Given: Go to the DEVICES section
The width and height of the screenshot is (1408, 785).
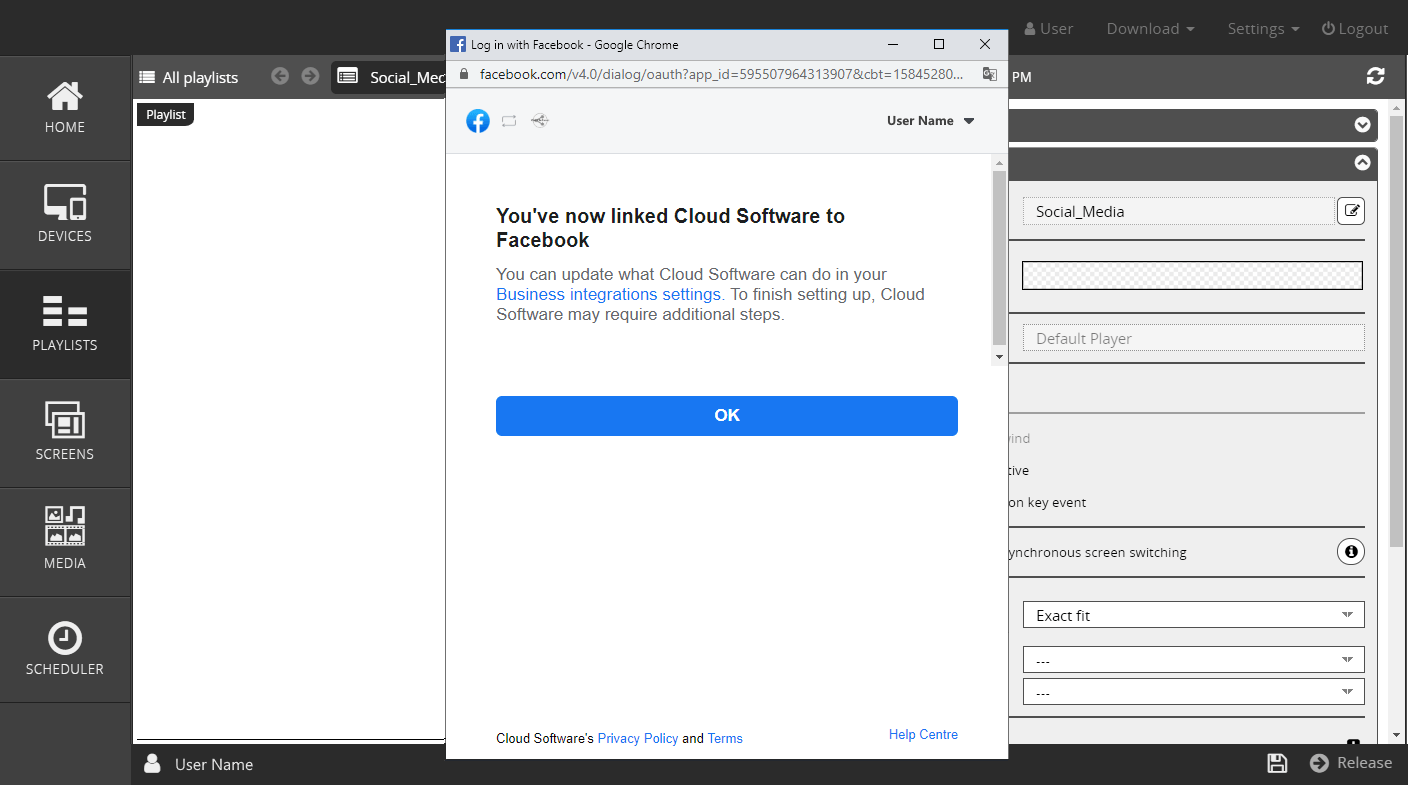Looking at the screenshot, I should pos(65,215).
